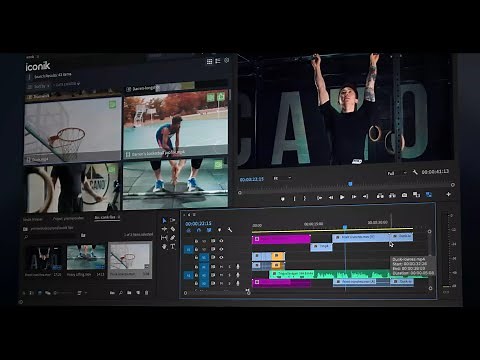Toggle Linked Selection in timeline
This screenshot has width=480, height=360.
(209, 230)
